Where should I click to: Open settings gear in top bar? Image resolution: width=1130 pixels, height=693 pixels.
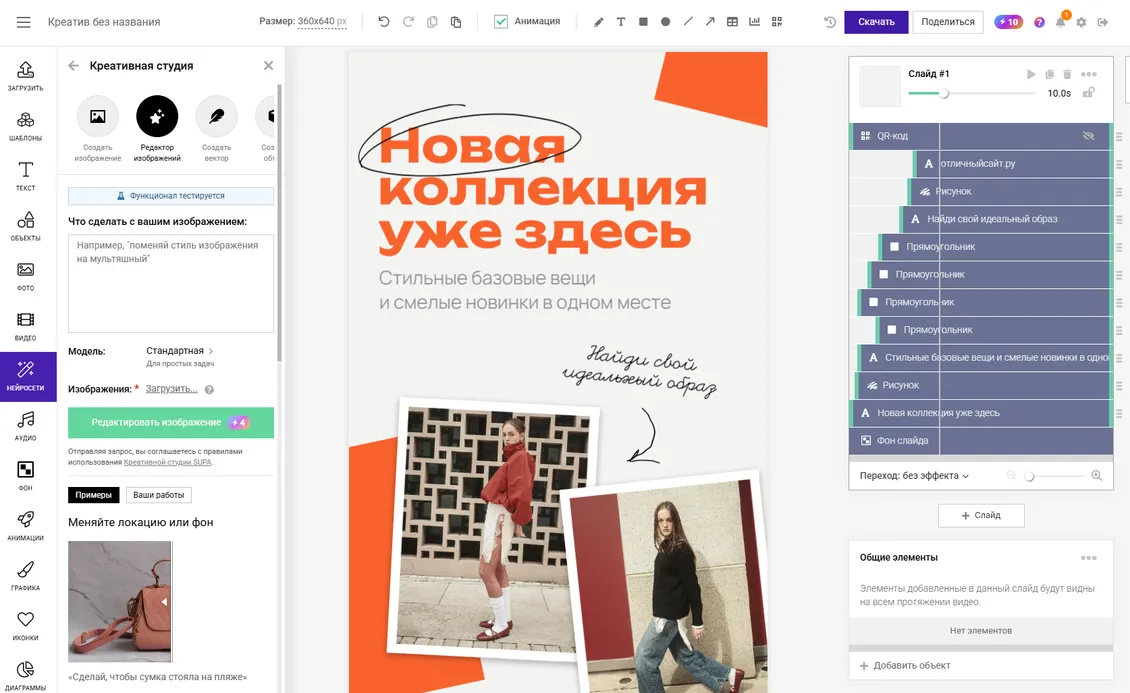tap(1081, 22)
